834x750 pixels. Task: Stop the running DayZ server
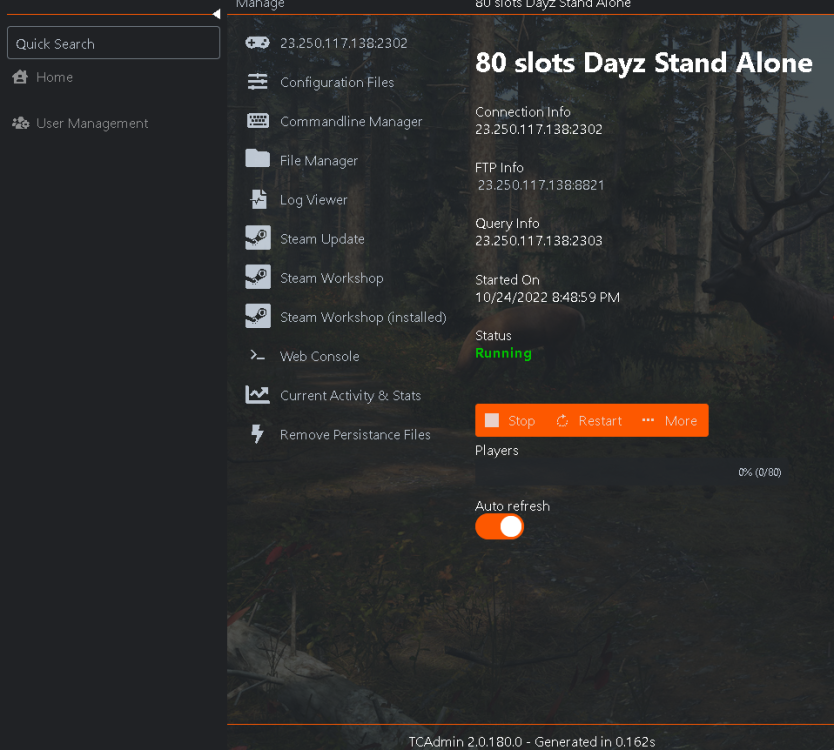(x=510, y=421)
